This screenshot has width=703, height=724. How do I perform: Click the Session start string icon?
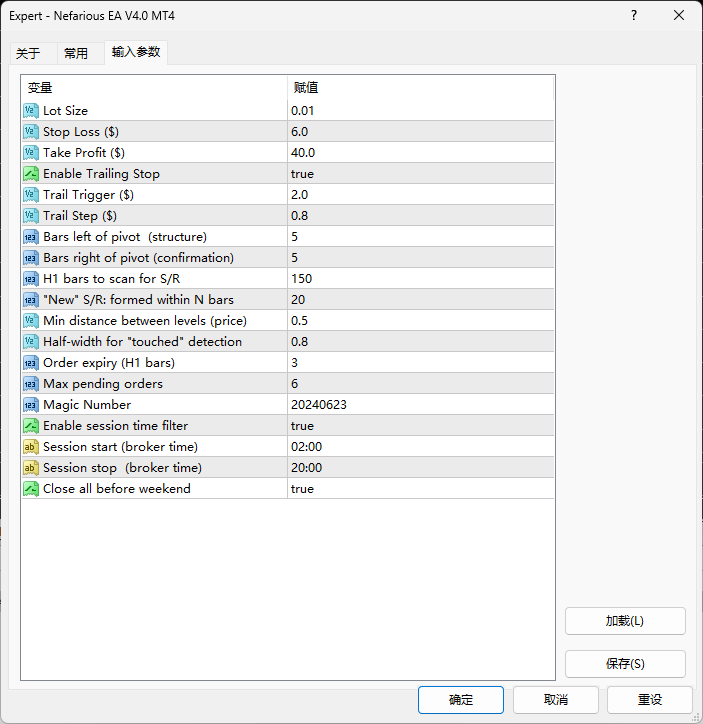coord(30,447)
